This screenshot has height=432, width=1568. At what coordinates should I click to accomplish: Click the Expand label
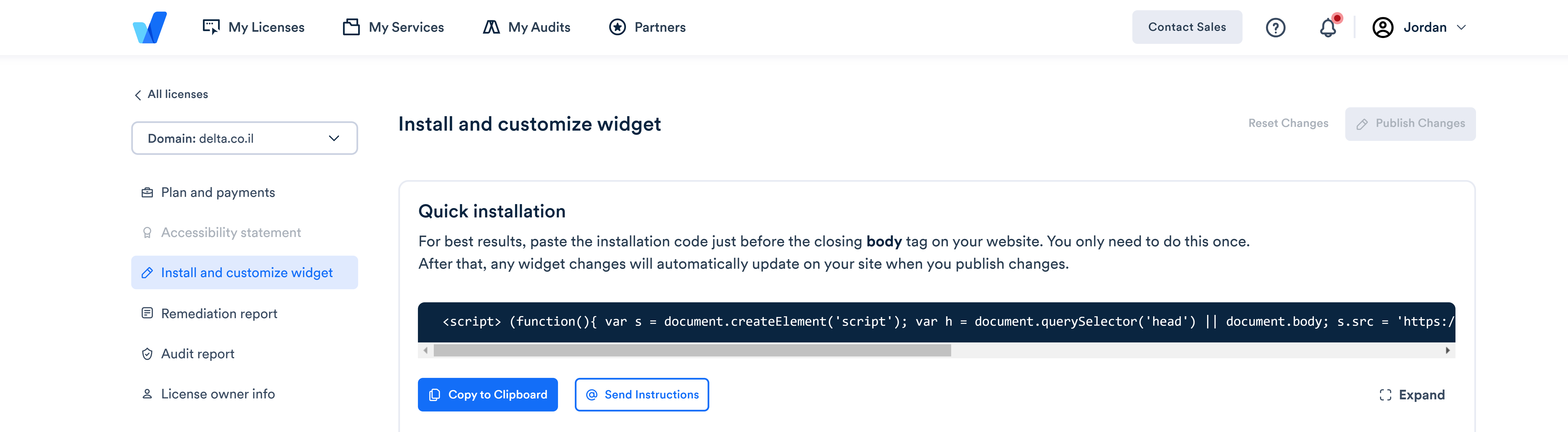(x=1421, y=395)
